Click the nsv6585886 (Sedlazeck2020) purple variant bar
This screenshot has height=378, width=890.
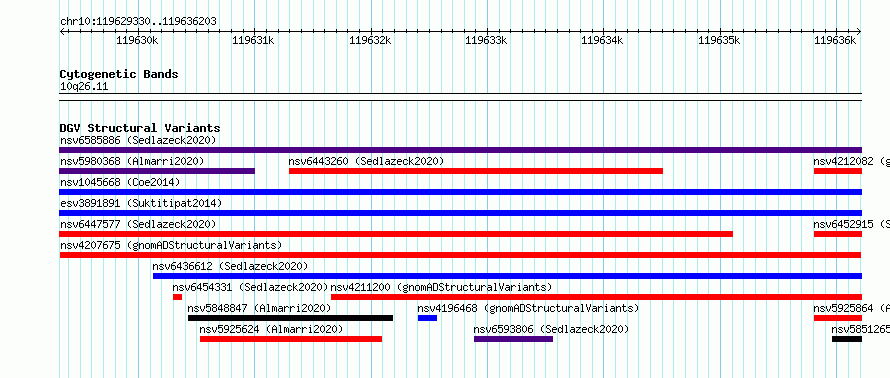(x=460, y=150)
